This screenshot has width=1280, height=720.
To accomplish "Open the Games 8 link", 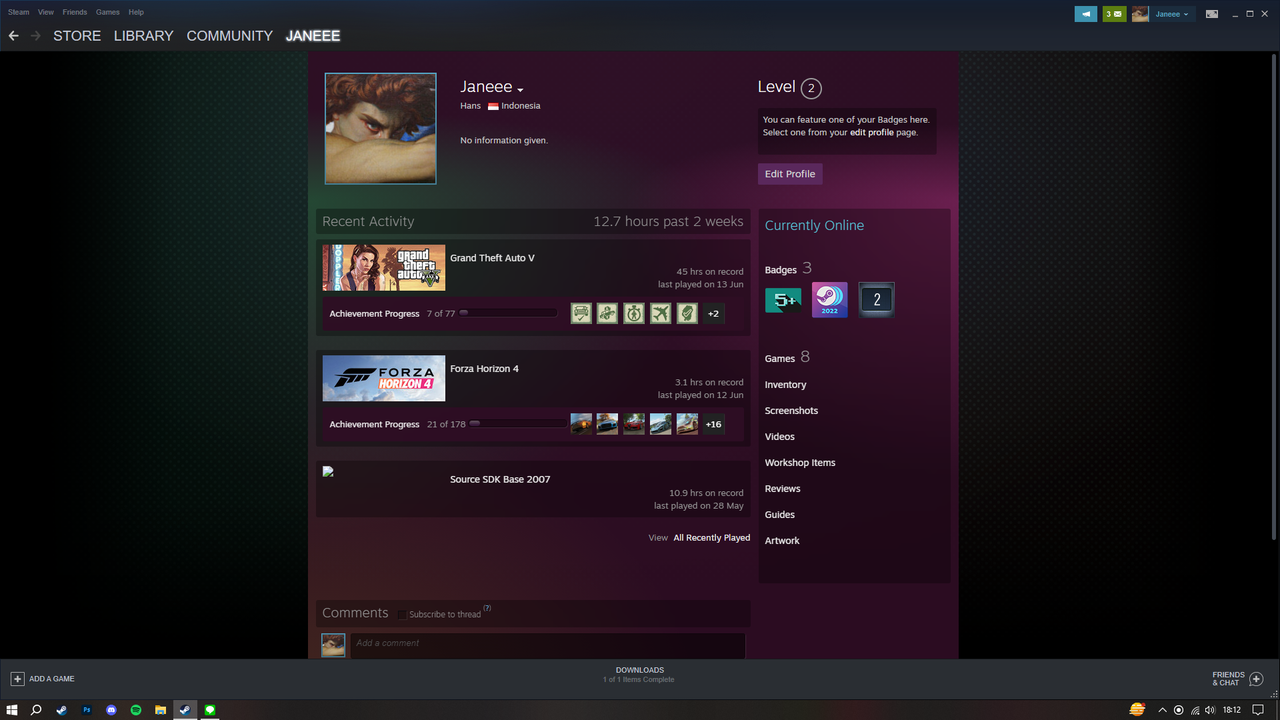I will coord(787,358).
